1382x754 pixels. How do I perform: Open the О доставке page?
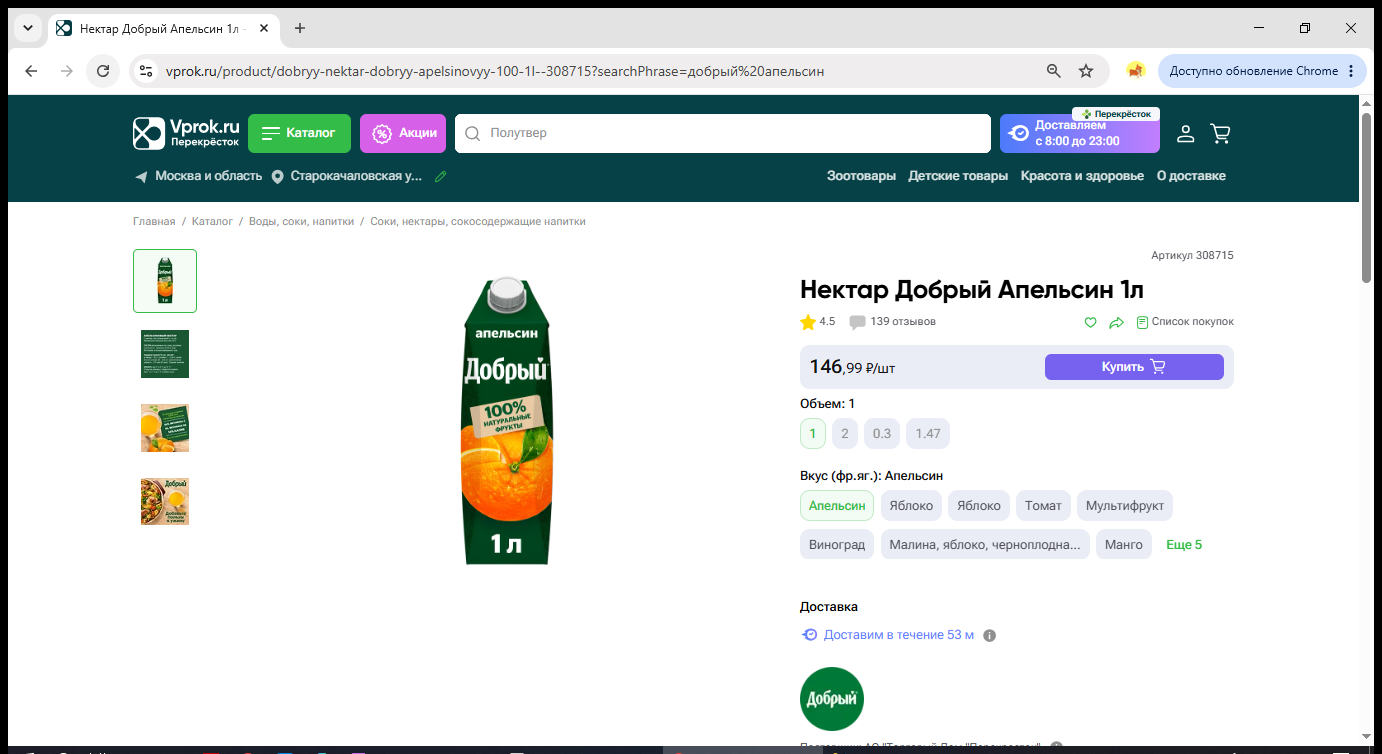click(1191, 176)
